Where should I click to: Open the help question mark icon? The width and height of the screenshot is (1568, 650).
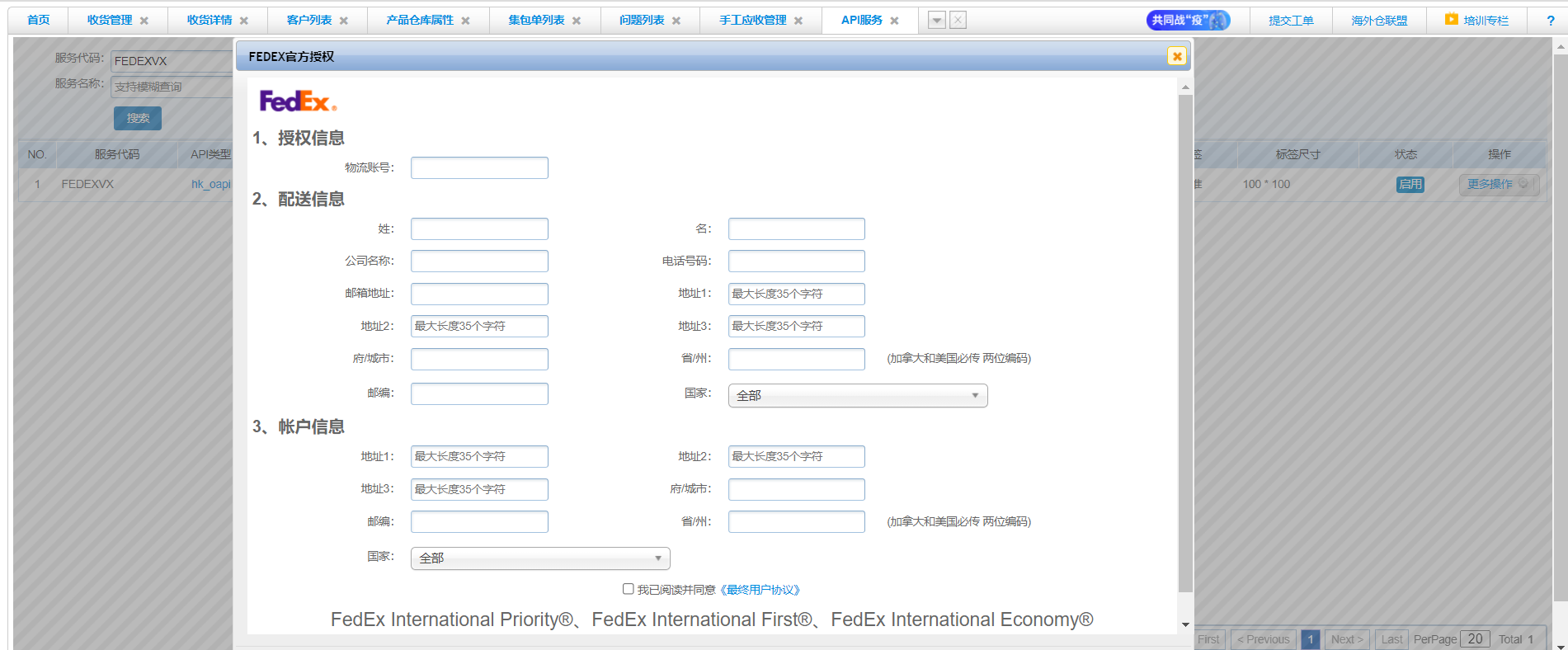coord(1550,21)
